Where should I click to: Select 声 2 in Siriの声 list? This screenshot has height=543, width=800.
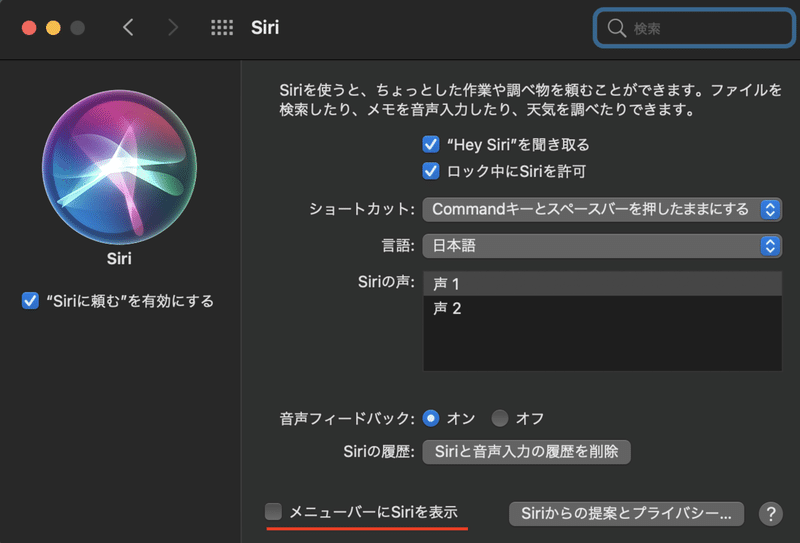pos(603,308)
